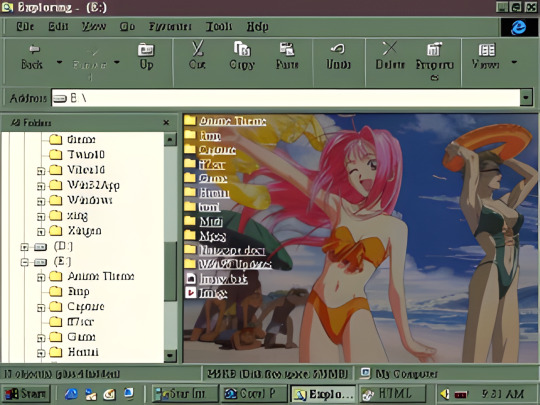
Task: Expand the Windows folder in tree
Action: (x=41, y=201)
